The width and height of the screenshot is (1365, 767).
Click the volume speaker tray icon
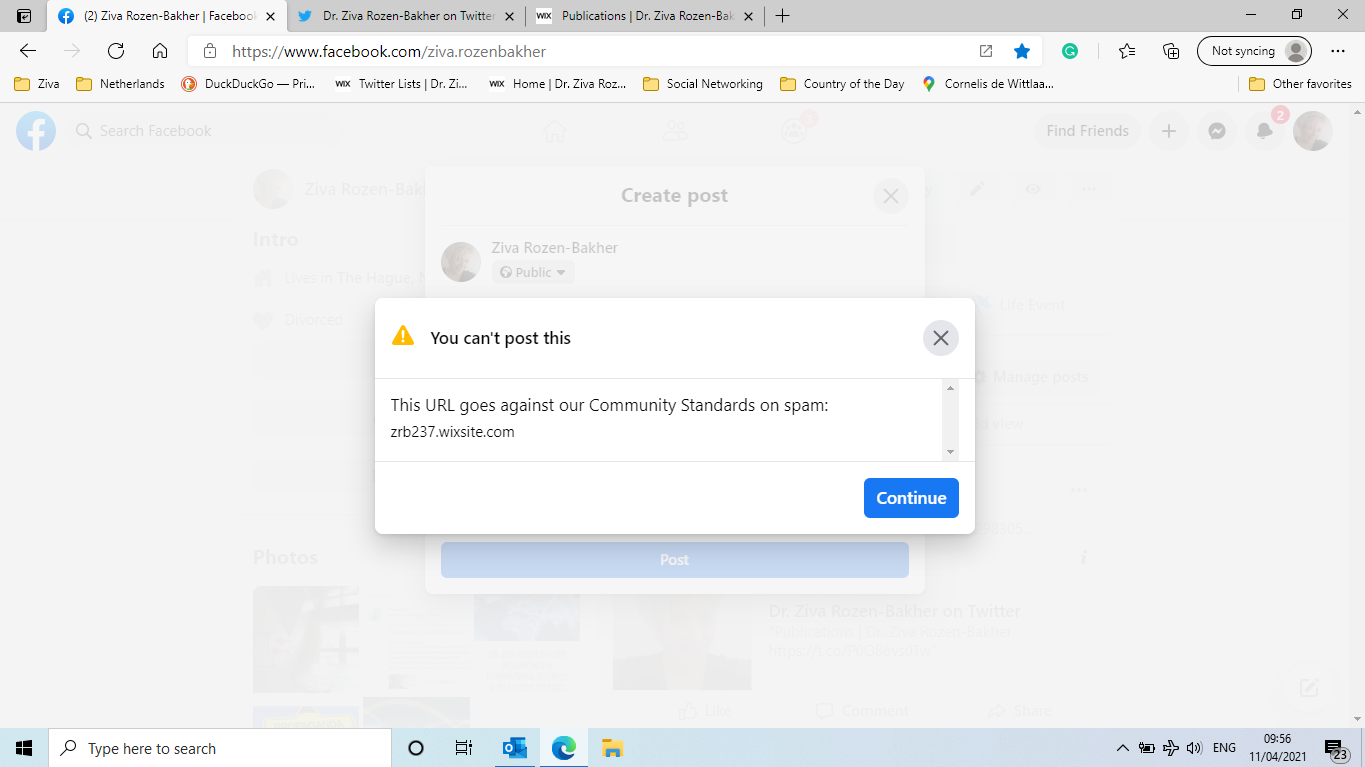pos(1193,748)
